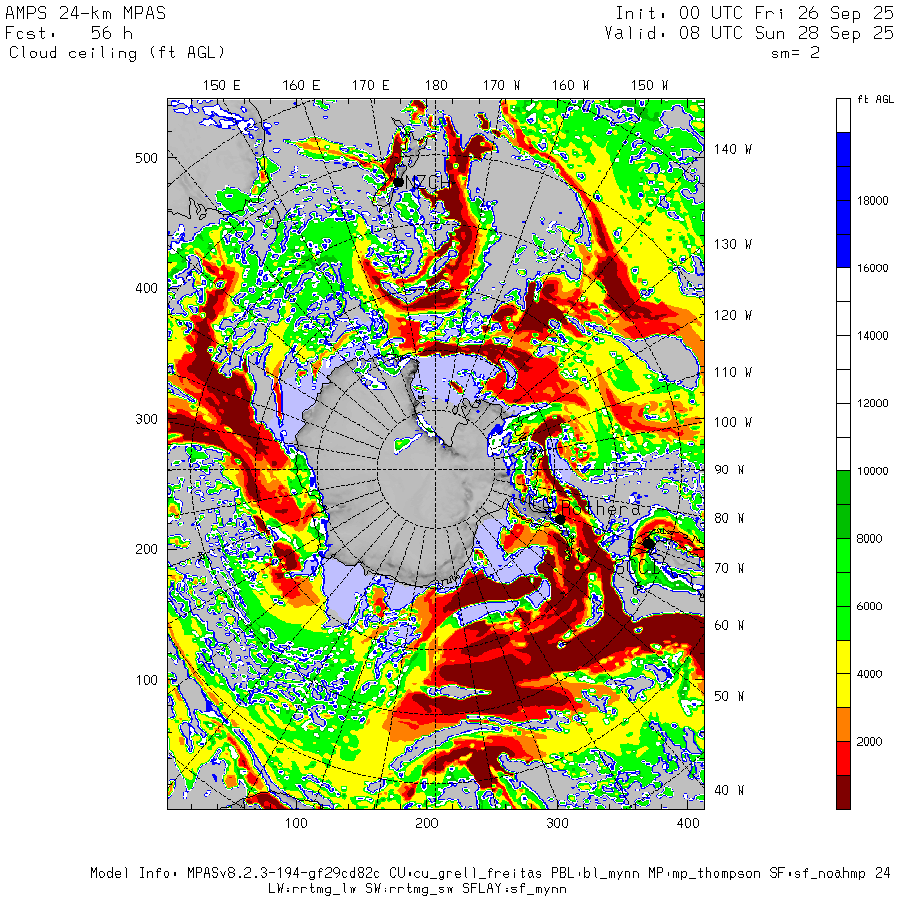Select the blue colorbar segment near 18000
The image size is (900, 900).
(843, 200)
